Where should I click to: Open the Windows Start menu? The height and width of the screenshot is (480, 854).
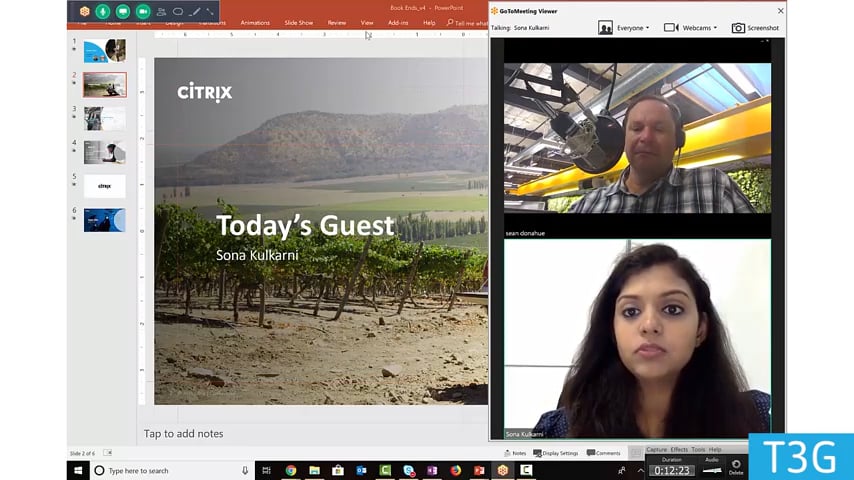(x=78, y=470)
